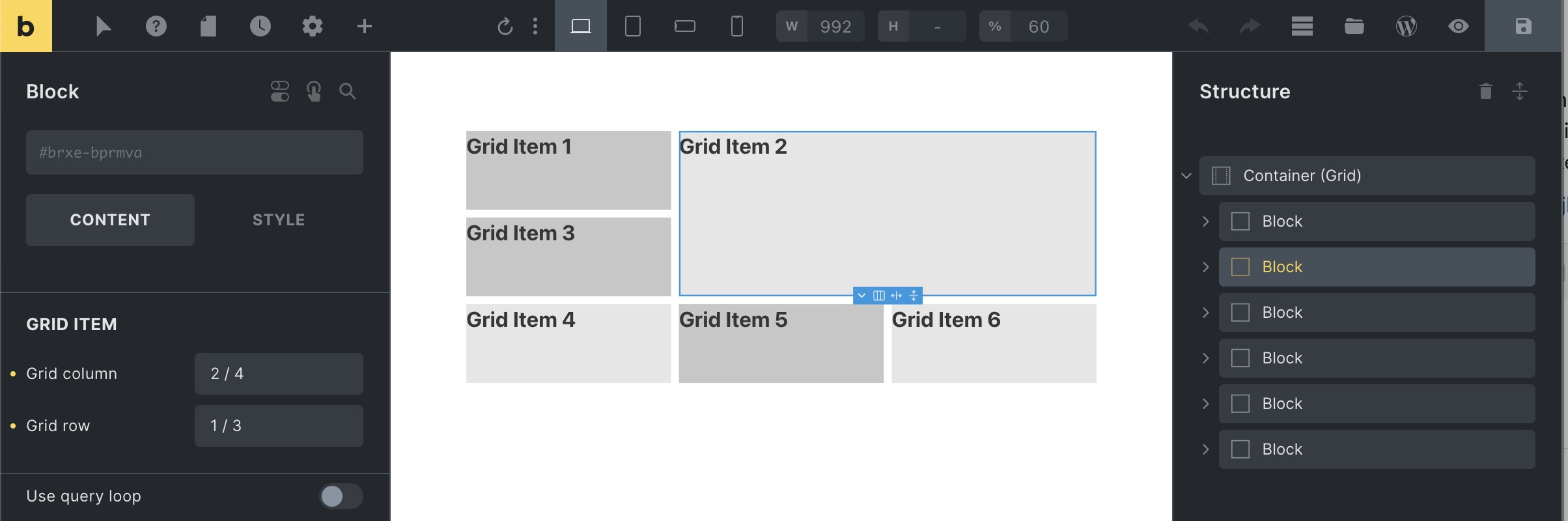Collapse the Container (Grid) tree item
1568x521 pixels.
click(1186, 176)
